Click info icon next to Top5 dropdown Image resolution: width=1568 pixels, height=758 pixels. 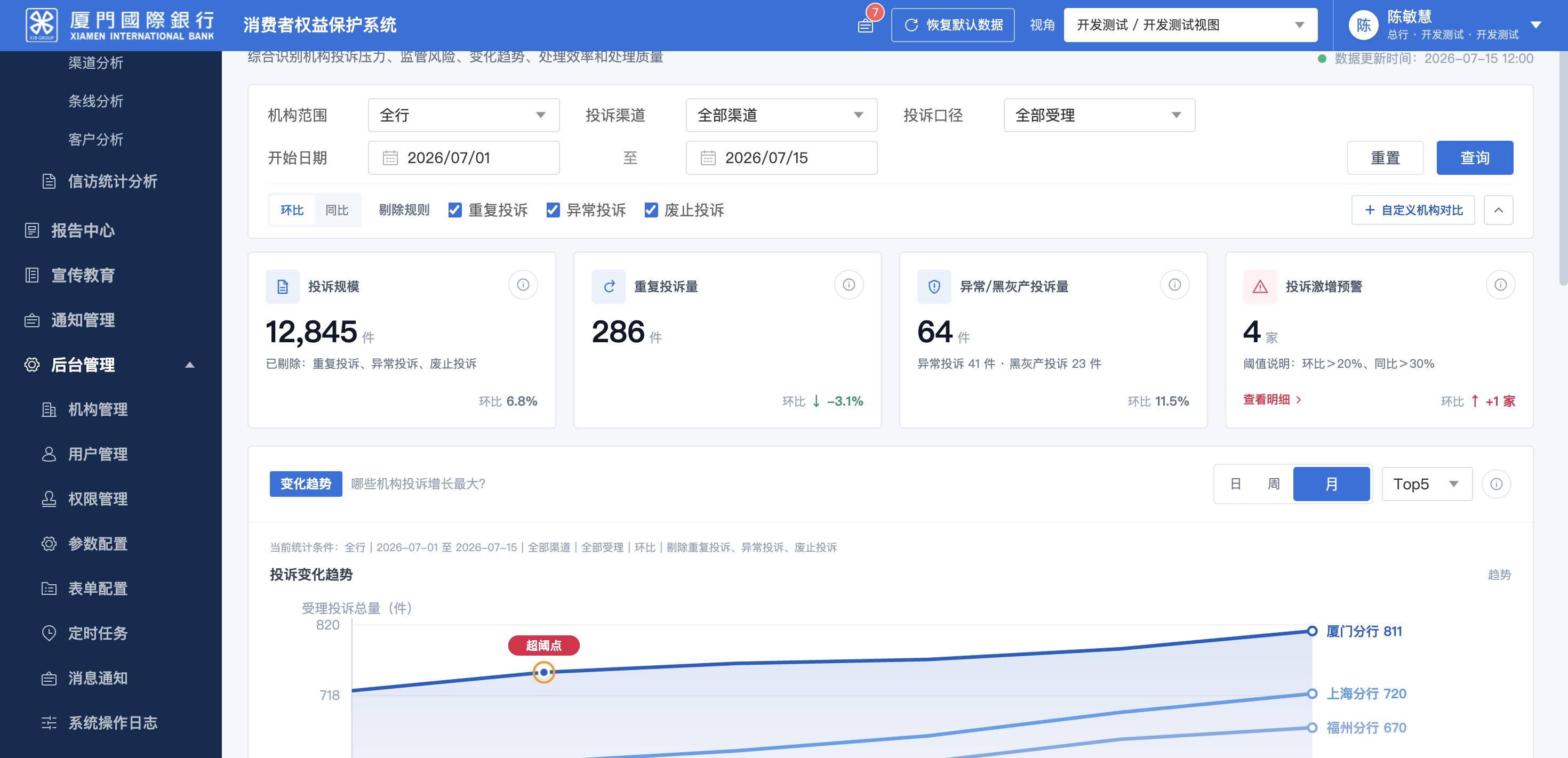pyautogui.click(x=1496, y=484)
